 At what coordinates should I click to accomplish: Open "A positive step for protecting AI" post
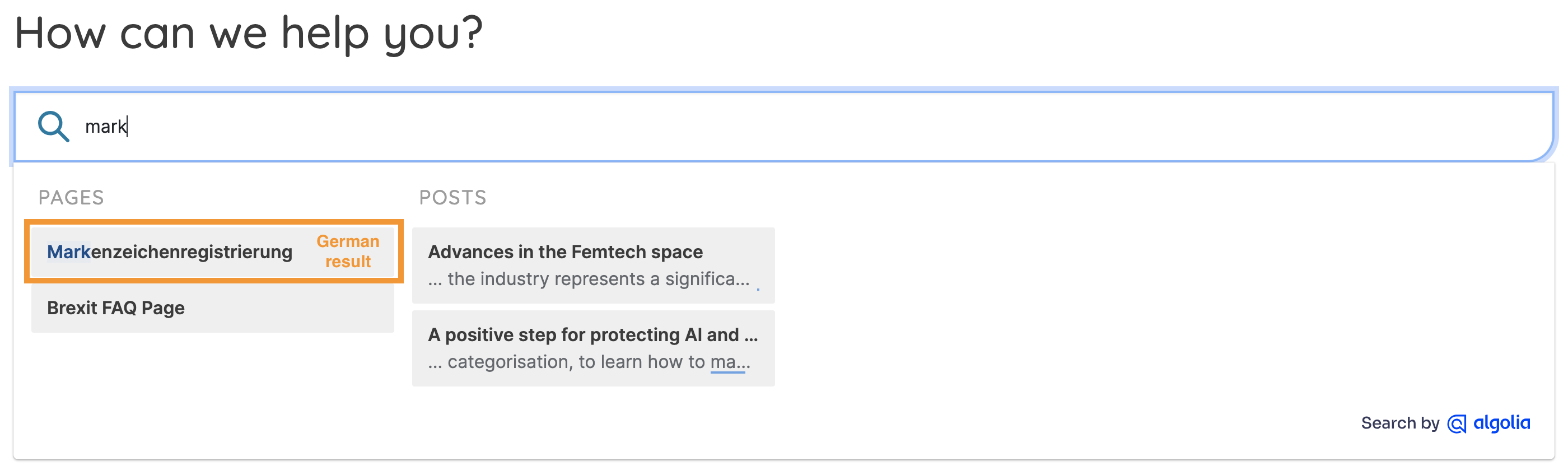(593, 335)
